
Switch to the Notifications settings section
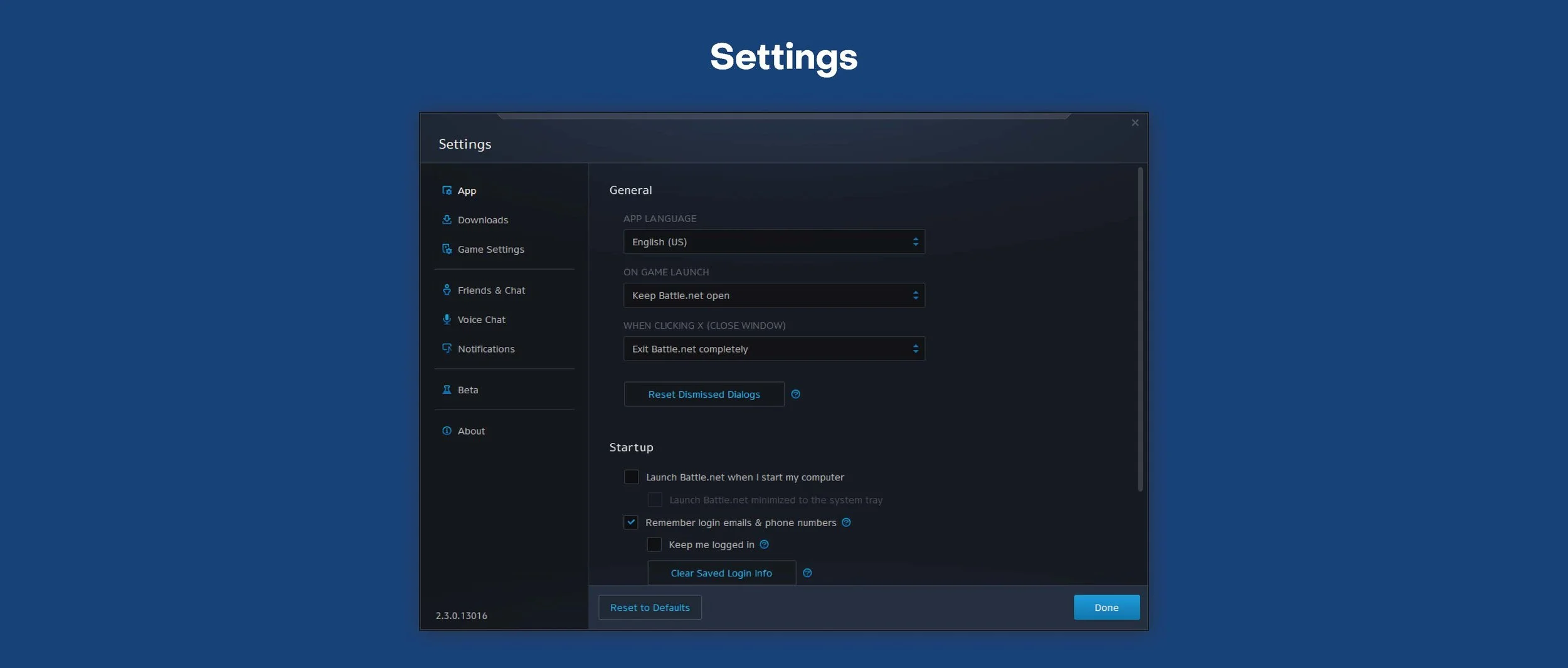[x=486, y=348]
